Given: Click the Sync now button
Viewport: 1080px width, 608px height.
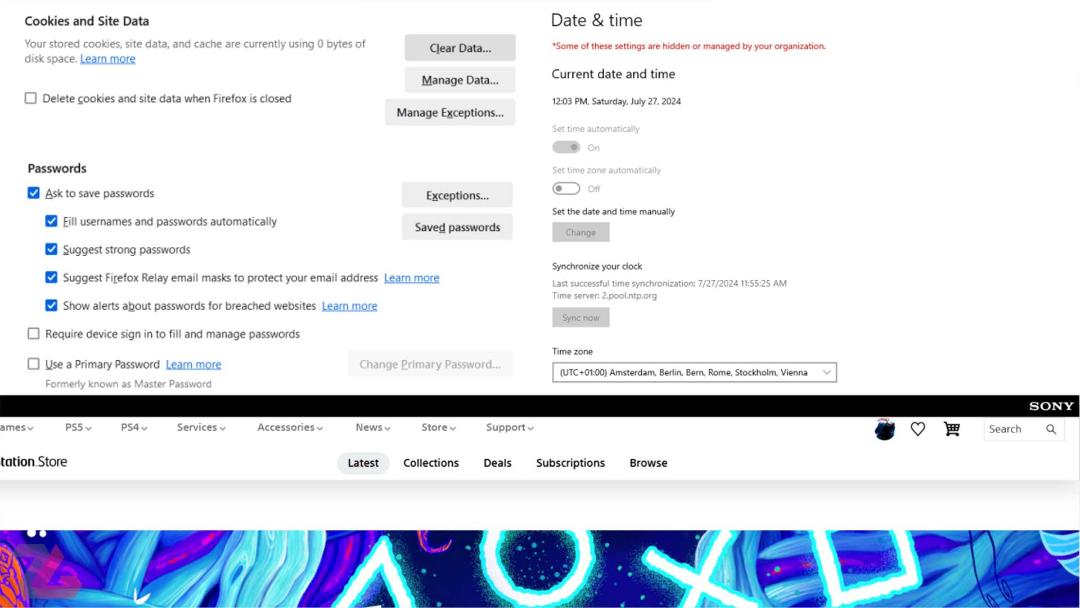Looking at the screenshot, I should pos(581,317).
